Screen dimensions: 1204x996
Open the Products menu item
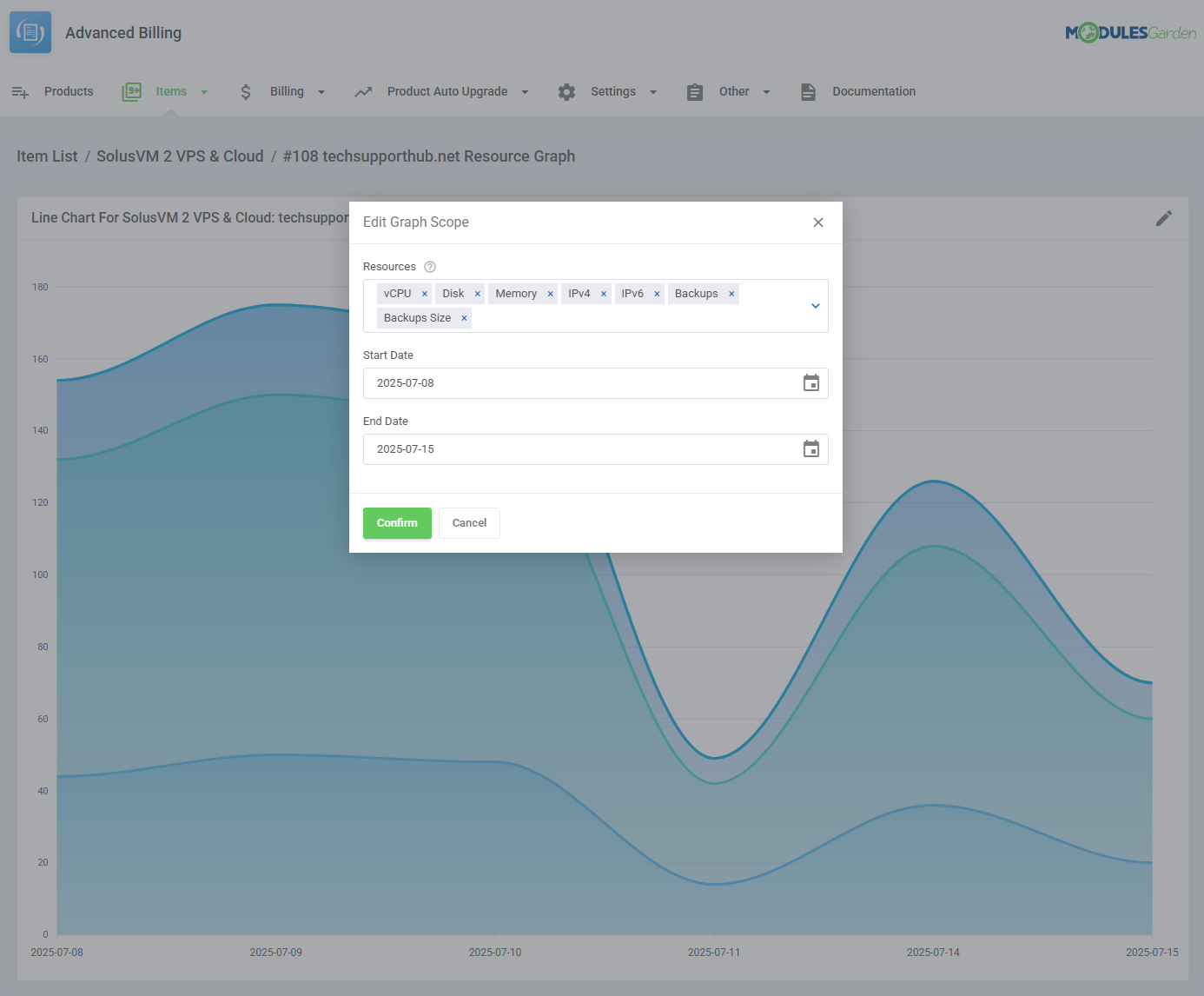pyautogui.click(x=68, y=92)
